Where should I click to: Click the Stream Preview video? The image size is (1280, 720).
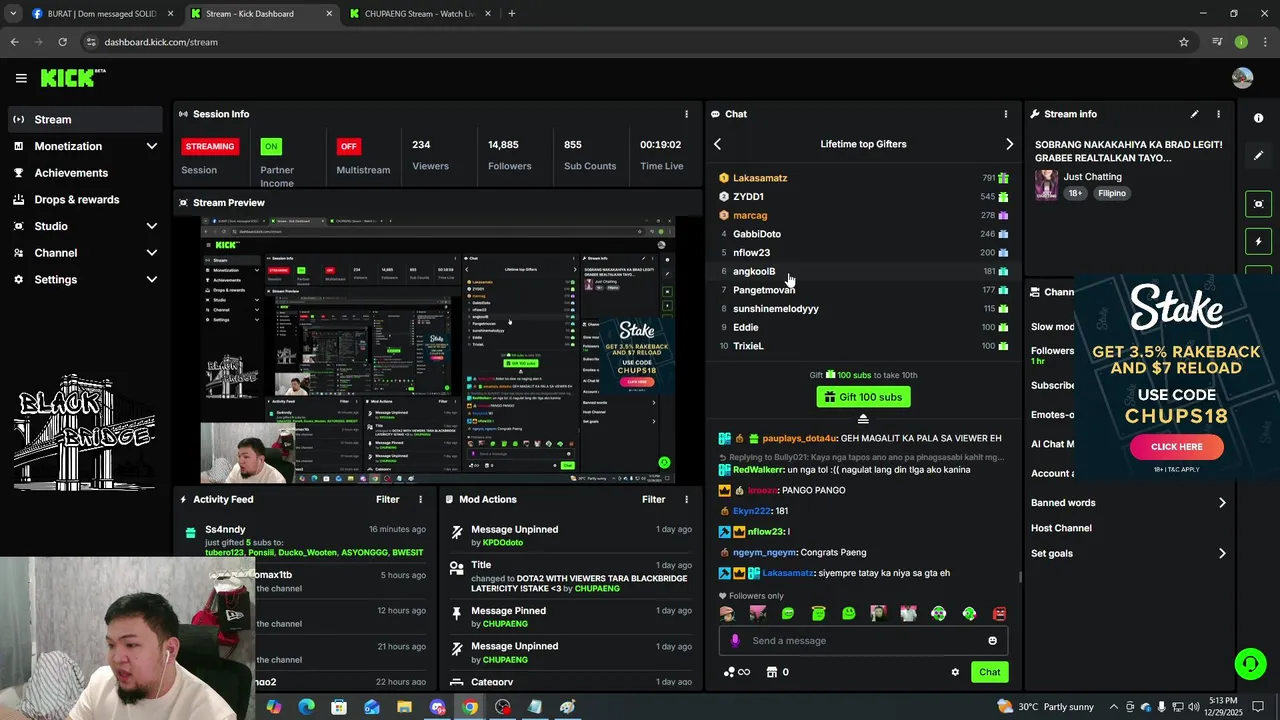[x=438, y=350]
